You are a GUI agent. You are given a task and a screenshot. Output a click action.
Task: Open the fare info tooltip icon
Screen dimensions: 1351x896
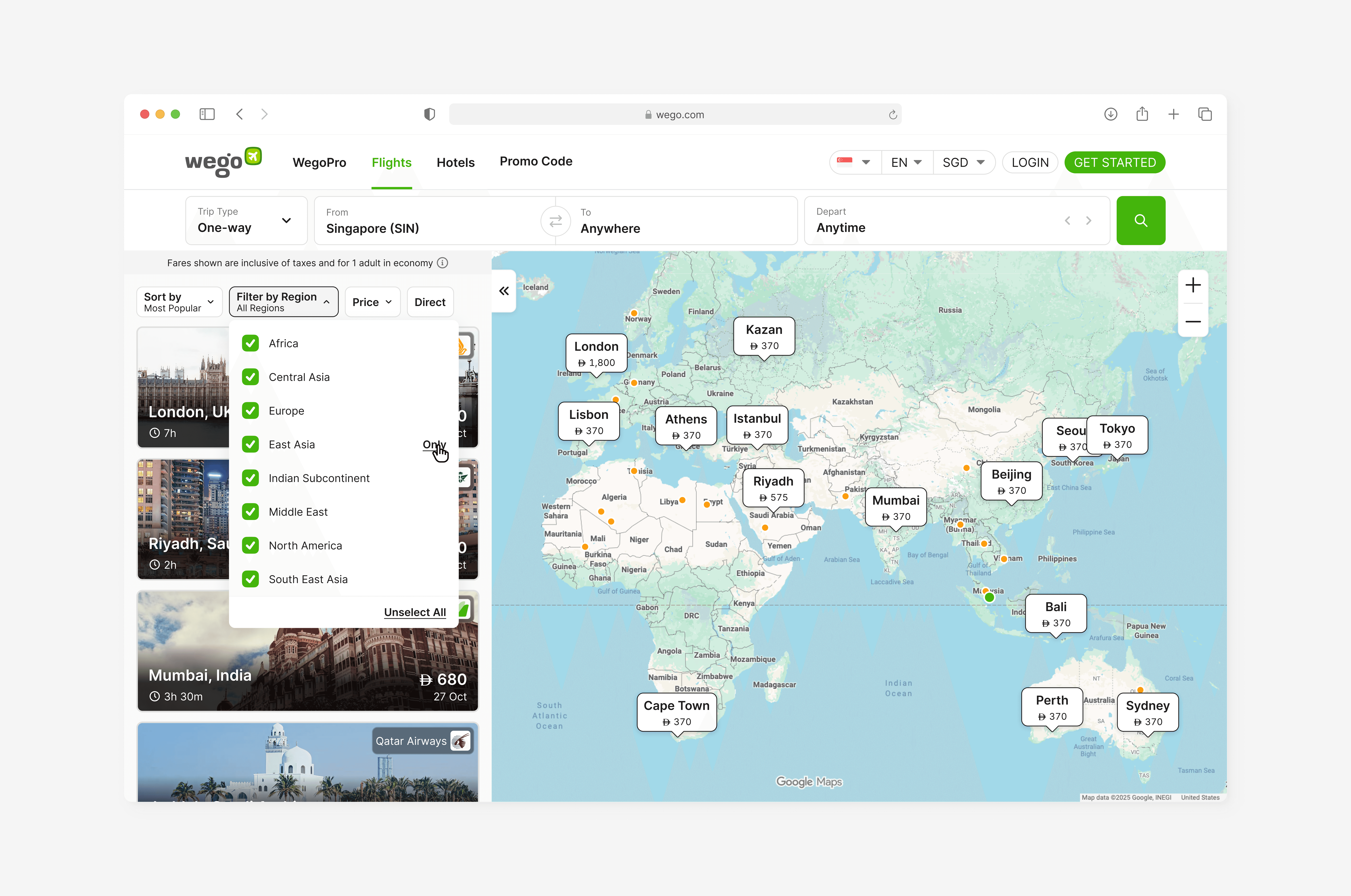442,263
